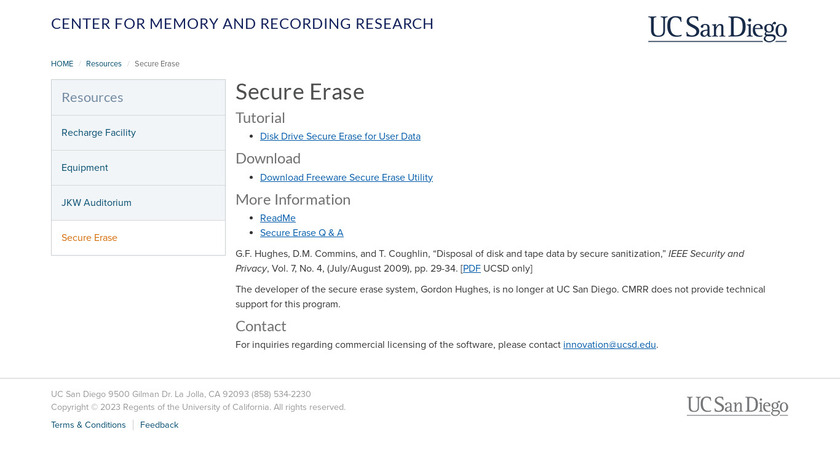
Task: Open Recharge Facility in the sidebar
Action: coord(98,133)
